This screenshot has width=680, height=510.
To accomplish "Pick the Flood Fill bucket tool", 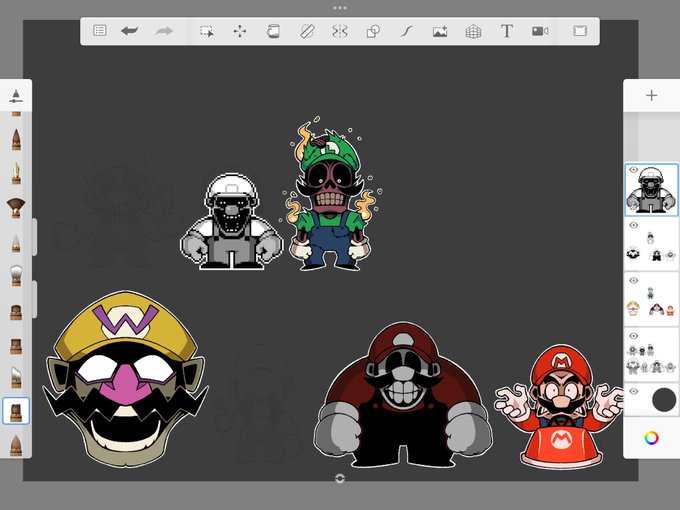I will 273,31.
